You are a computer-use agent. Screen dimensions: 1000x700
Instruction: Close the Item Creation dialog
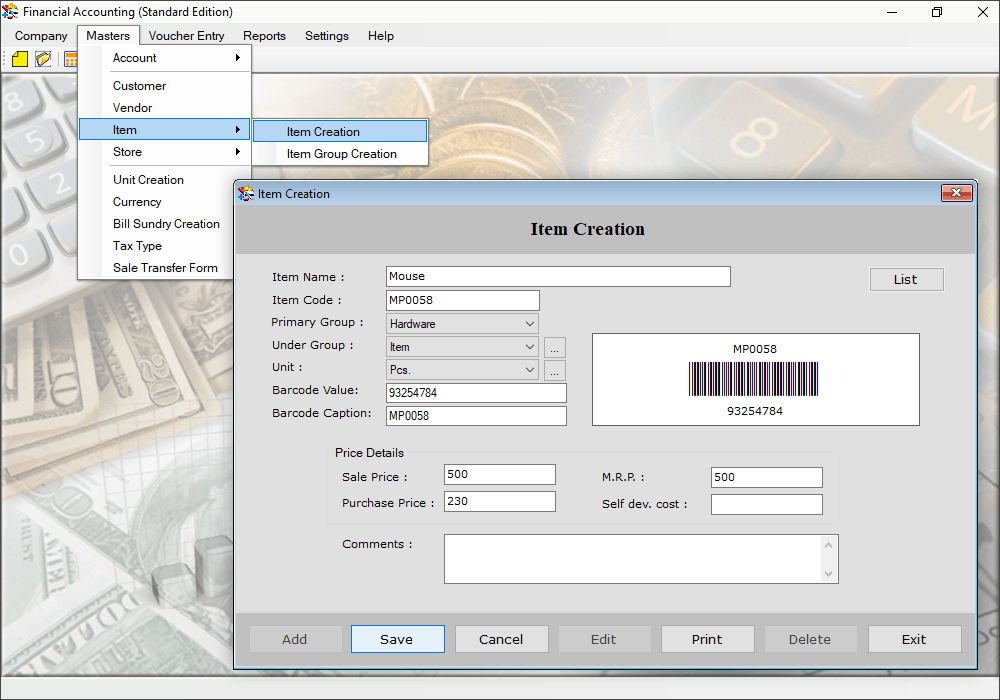(x=957, y=193)
